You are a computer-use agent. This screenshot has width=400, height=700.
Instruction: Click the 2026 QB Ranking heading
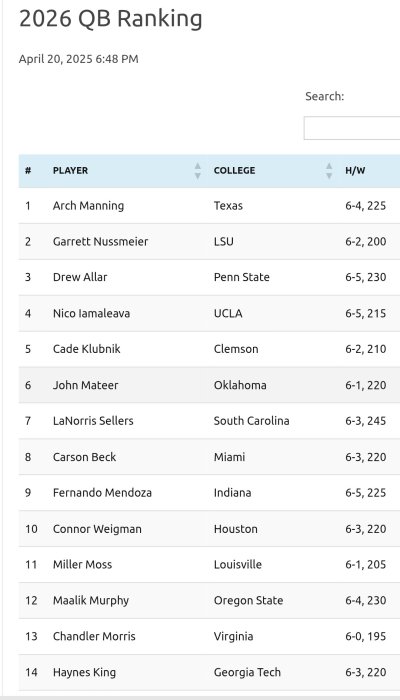point(111,19)
